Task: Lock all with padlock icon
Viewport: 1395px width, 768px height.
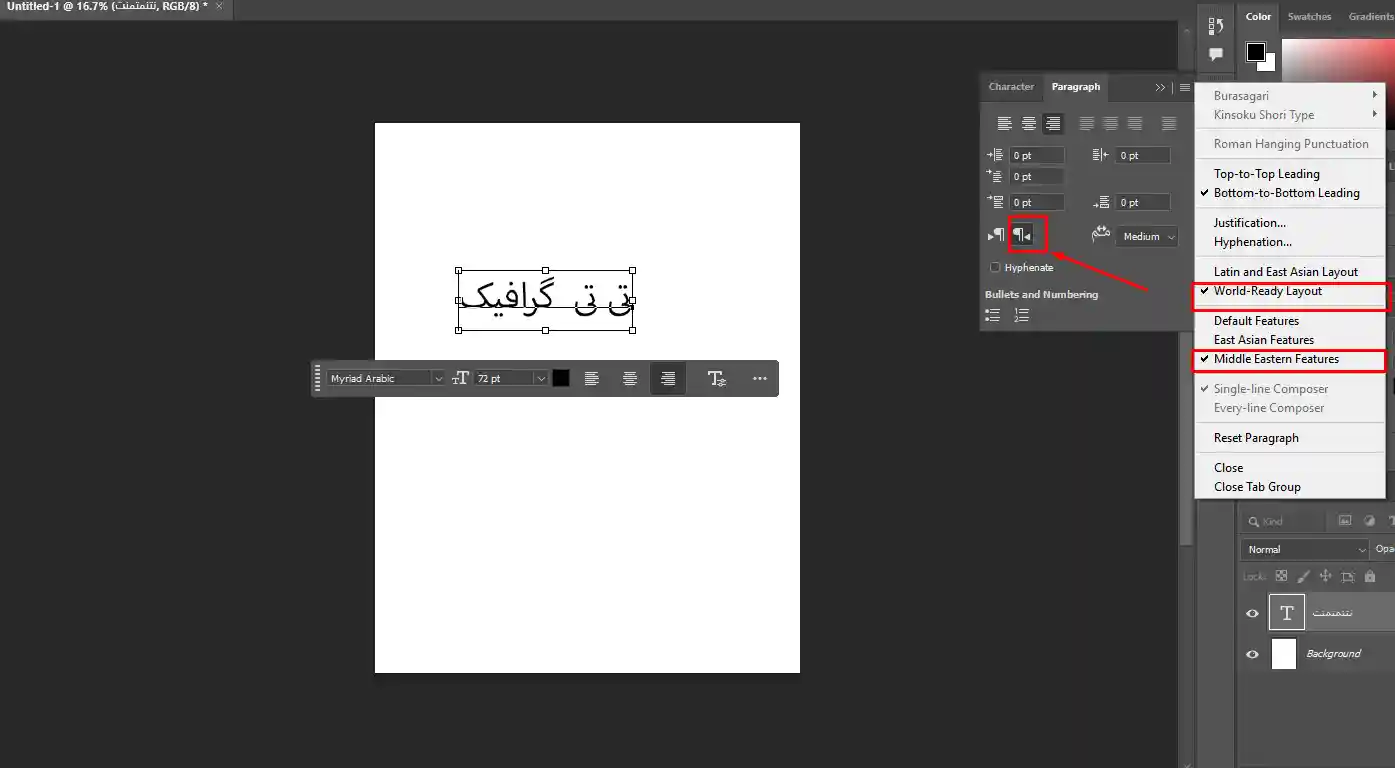Action: 1370,576
